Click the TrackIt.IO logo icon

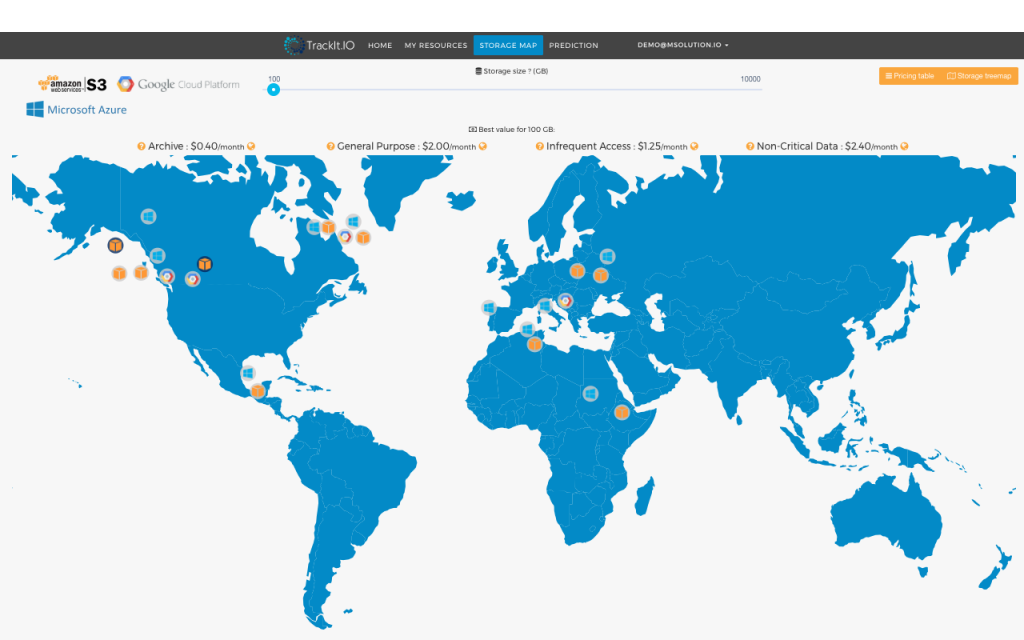[x=293, y=45]
